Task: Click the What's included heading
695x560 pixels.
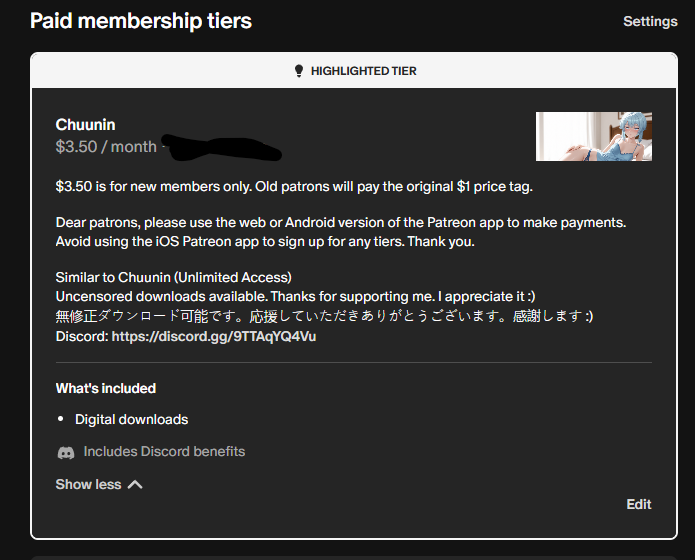Action: click(x=106, y=388)
